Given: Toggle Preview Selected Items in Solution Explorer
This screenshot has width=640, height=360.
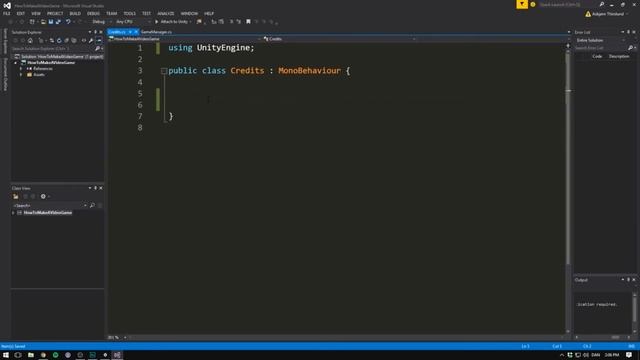Looking at the screenshot, I should coord(99,40).
